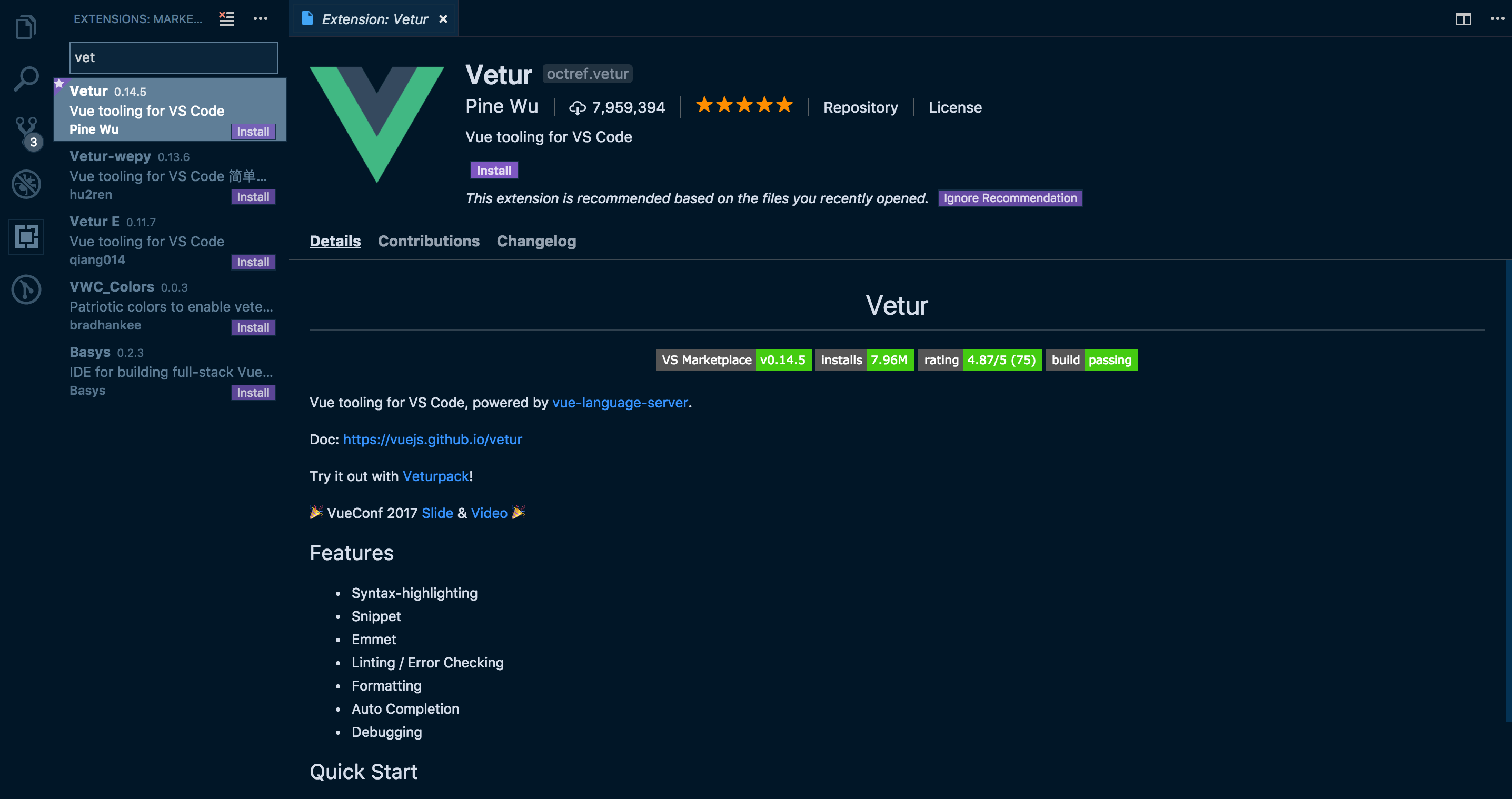Open the VueConf 2017 Video link
The width and height of the screenshot is (1512, 799).
(489, 513)
